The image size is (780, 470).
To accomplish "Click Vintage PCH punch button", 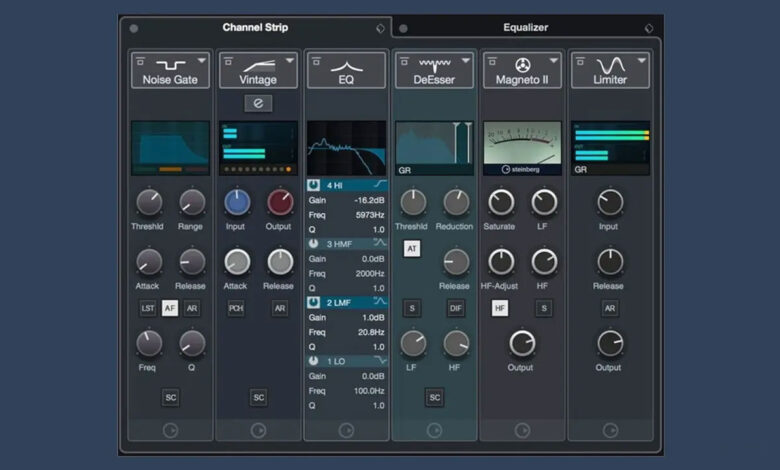I will 236,308.
